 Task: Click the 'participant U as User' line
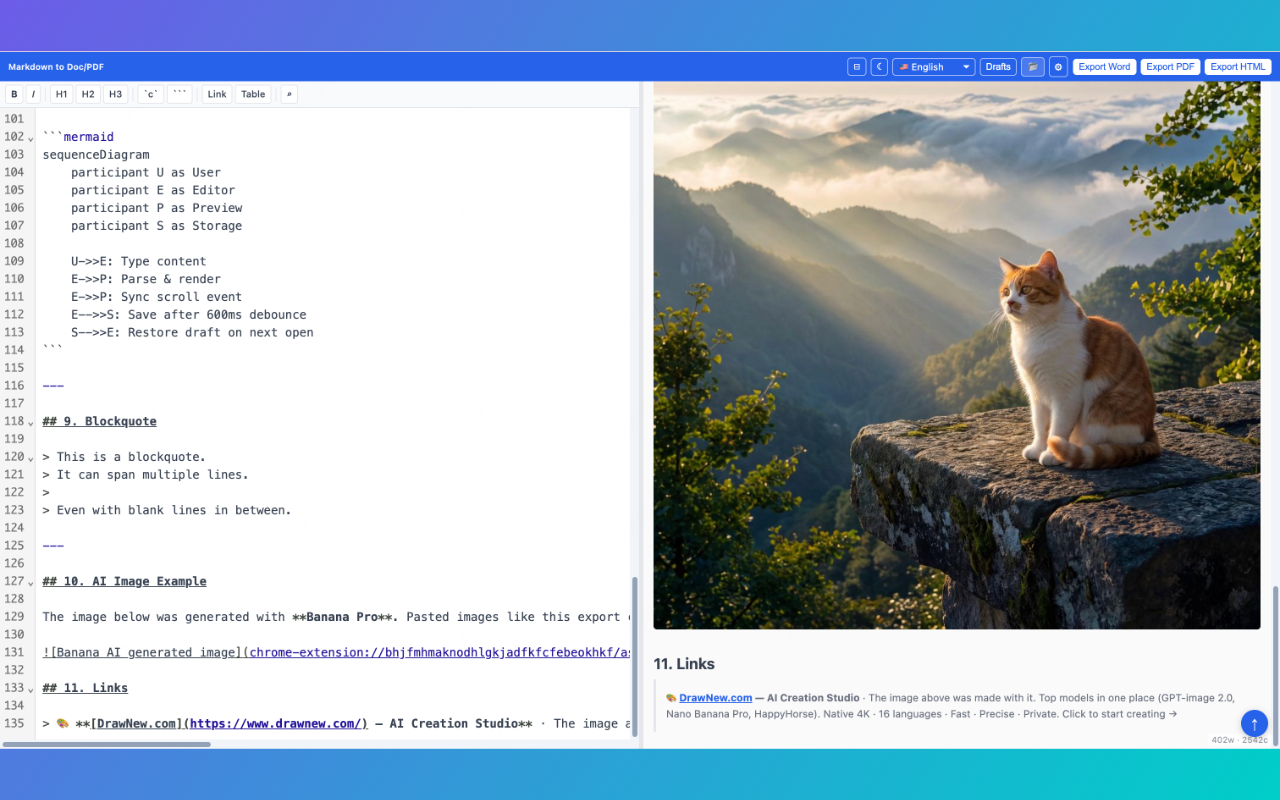tap(146, 173)
